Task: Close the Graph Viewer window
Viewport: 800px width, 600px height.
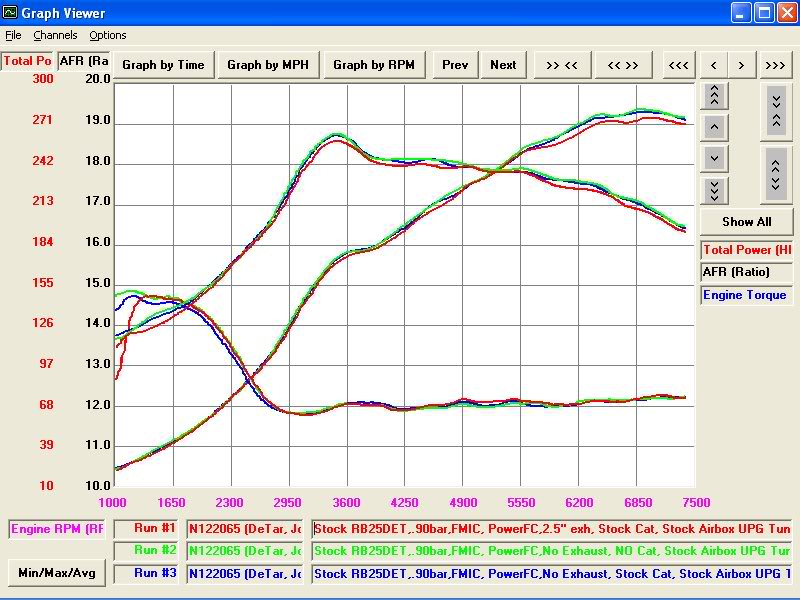Action: (787, 12)
